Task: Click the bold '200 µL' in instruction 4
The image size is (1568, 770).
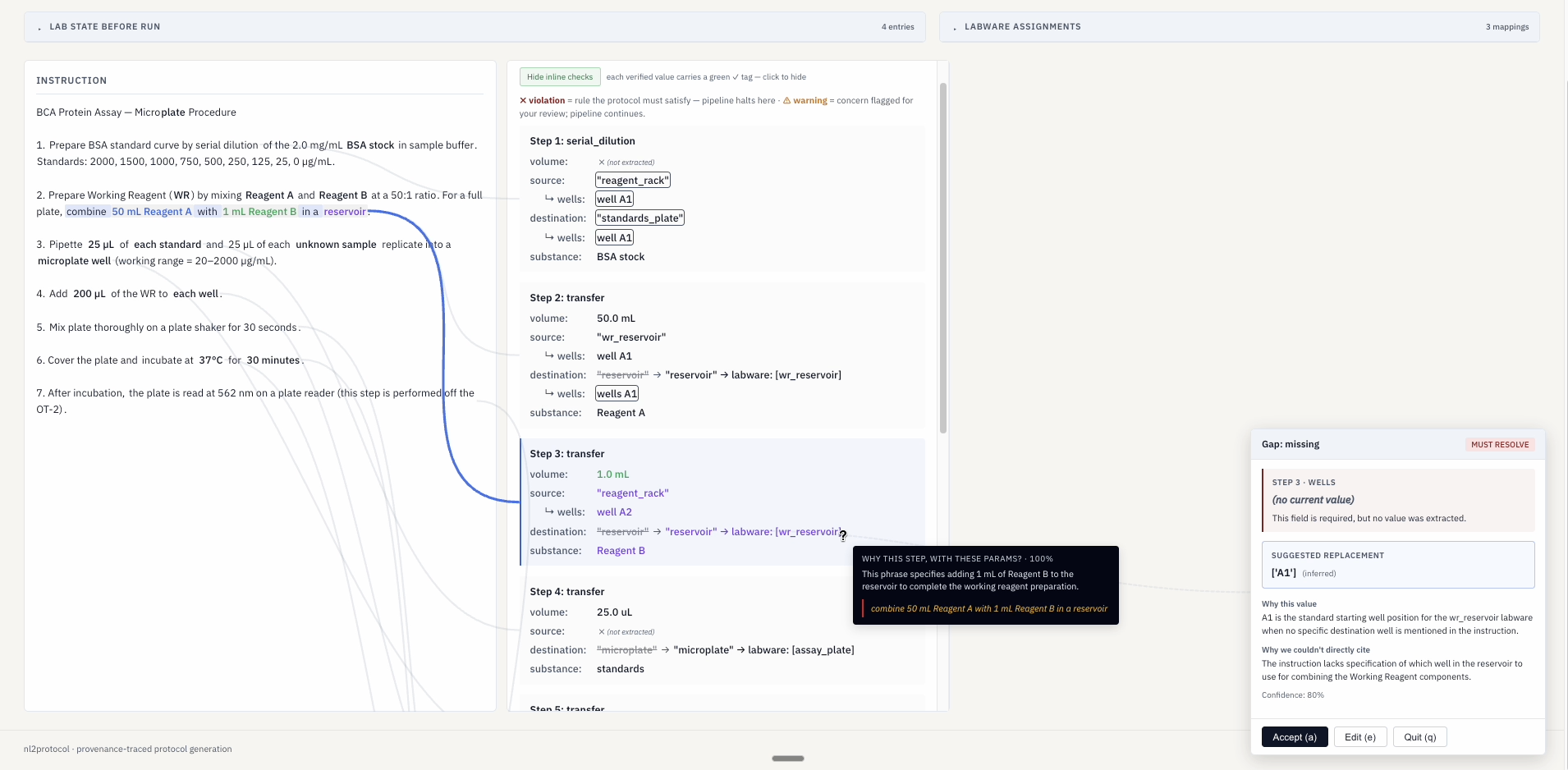Action: pyautogui.click(x=89, y=293)
